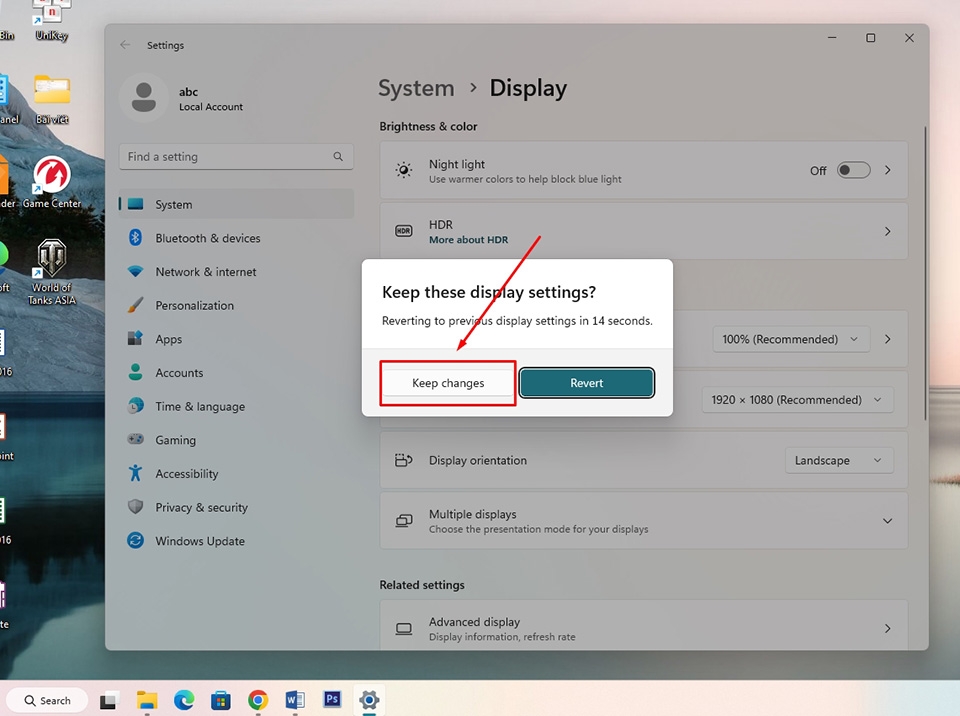This screenshot has height=716, width=960.
Task: Open the Scale dropdown showing 100% (Recommended)
Action: point(790,339)
